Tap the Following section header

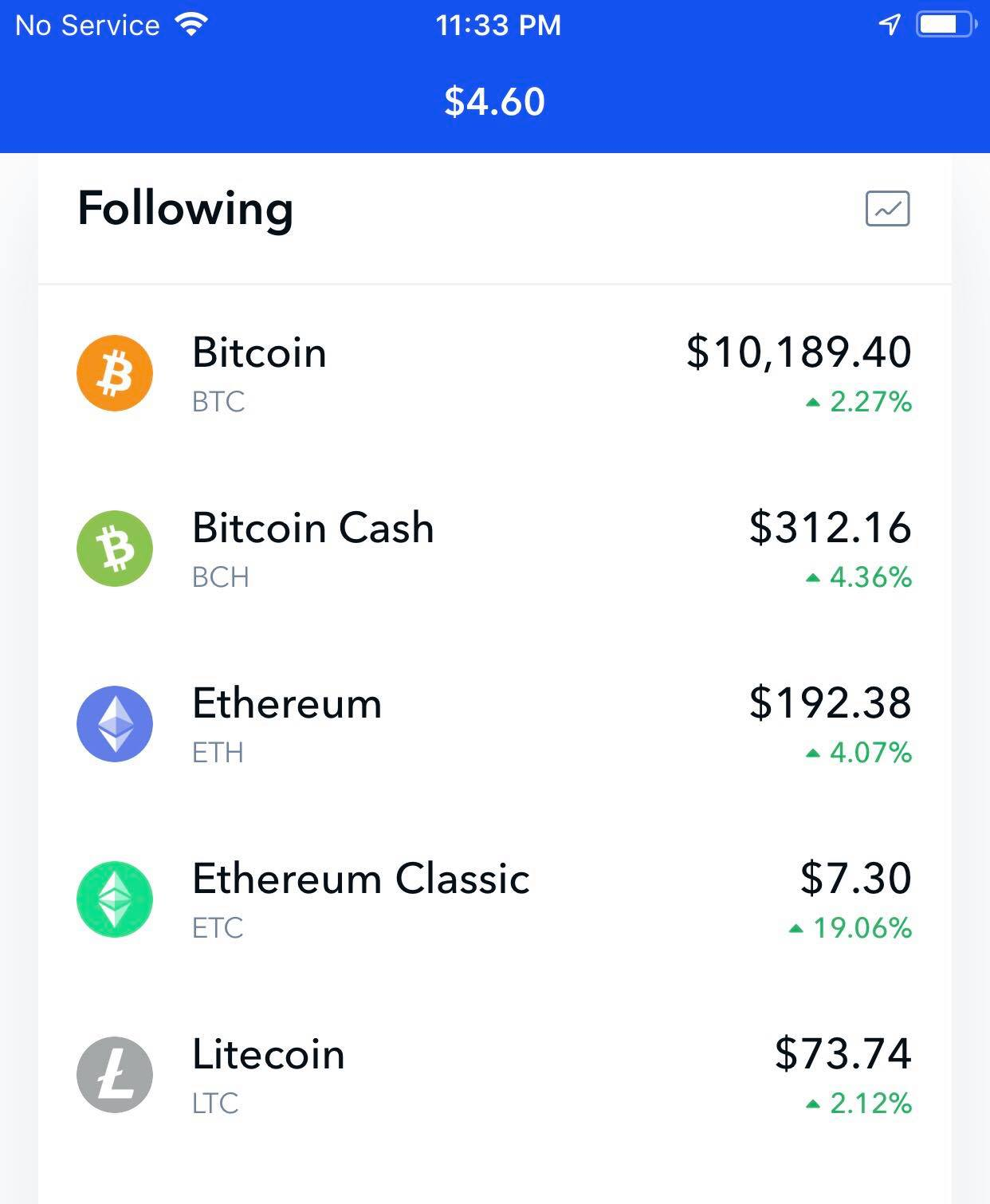coord(185,209)
